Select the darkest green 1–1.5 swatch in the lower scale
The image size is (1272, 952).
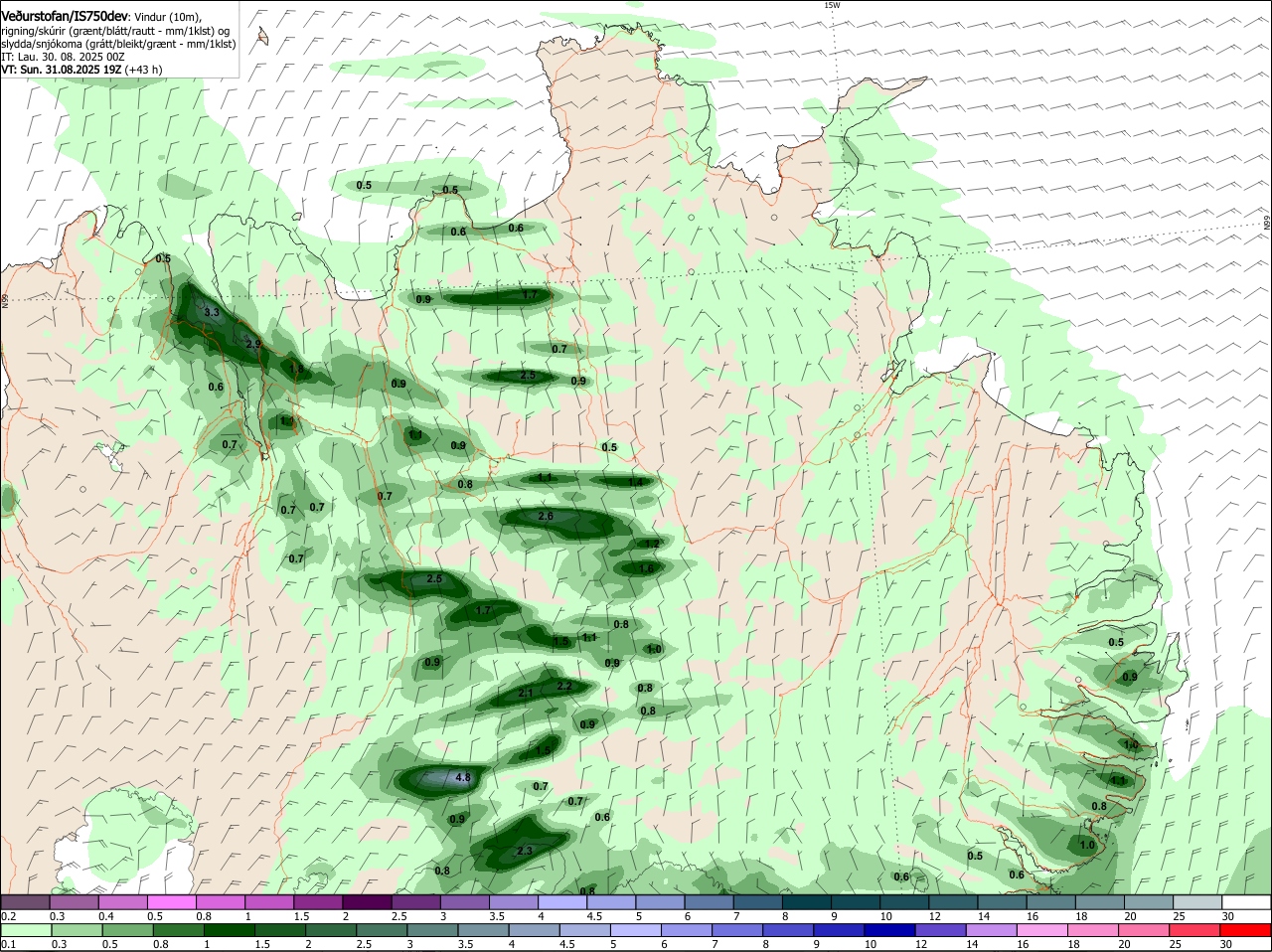(x=229, y=929)
